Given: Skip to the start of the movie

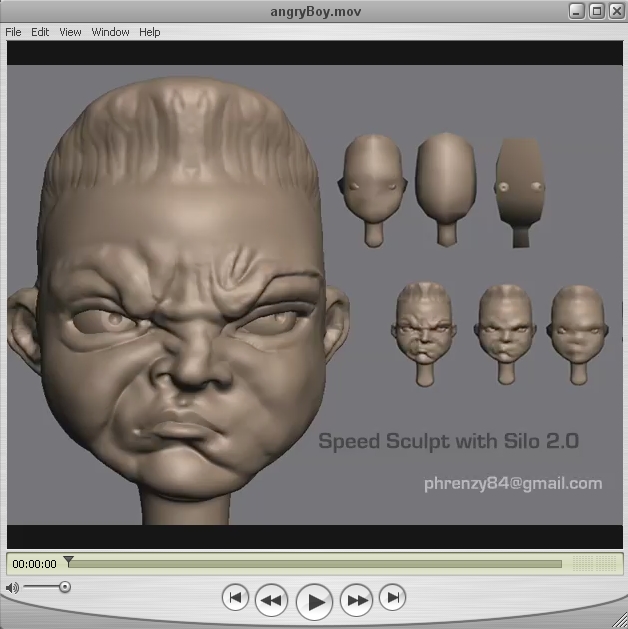Looking at the screenshot, I should (235, 597).
